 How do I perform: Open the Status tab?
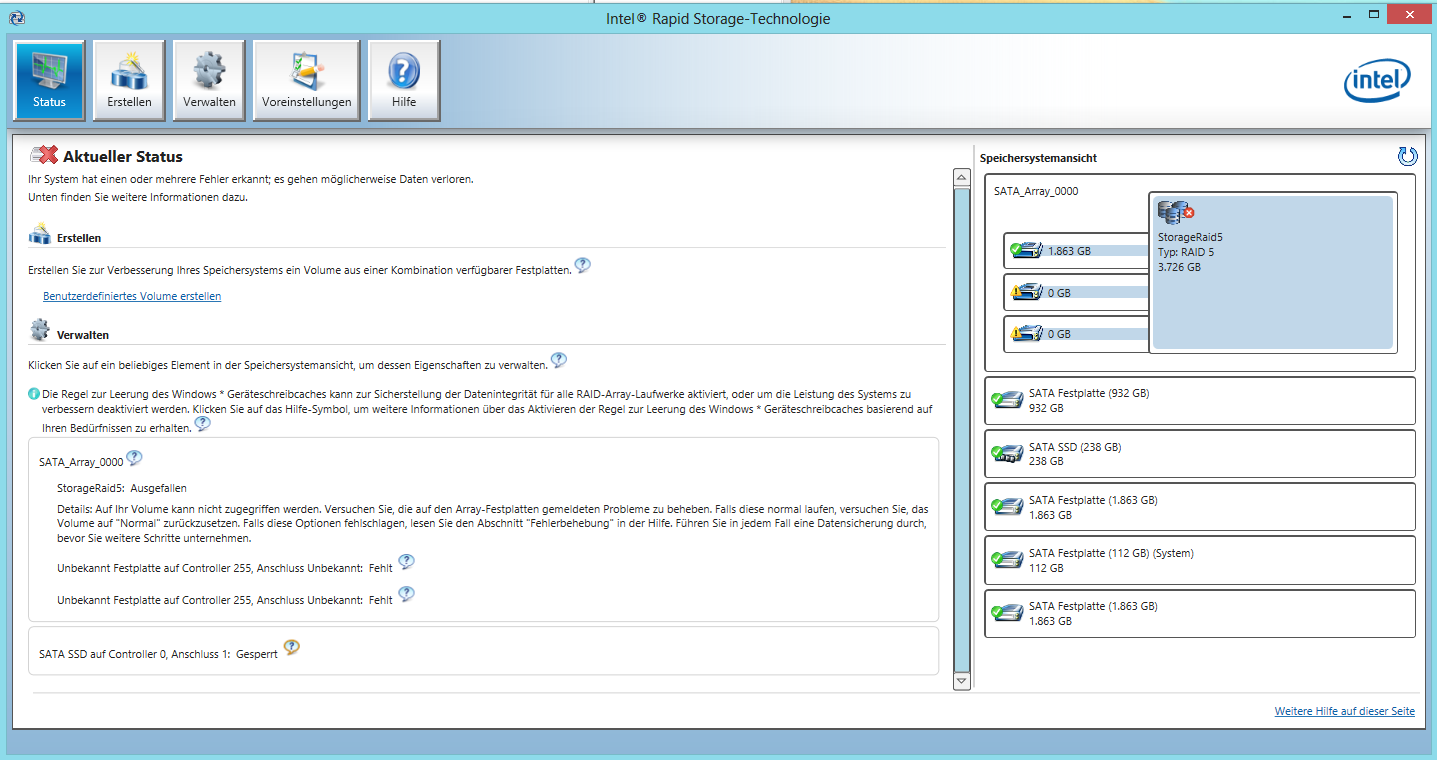(49, 80)
